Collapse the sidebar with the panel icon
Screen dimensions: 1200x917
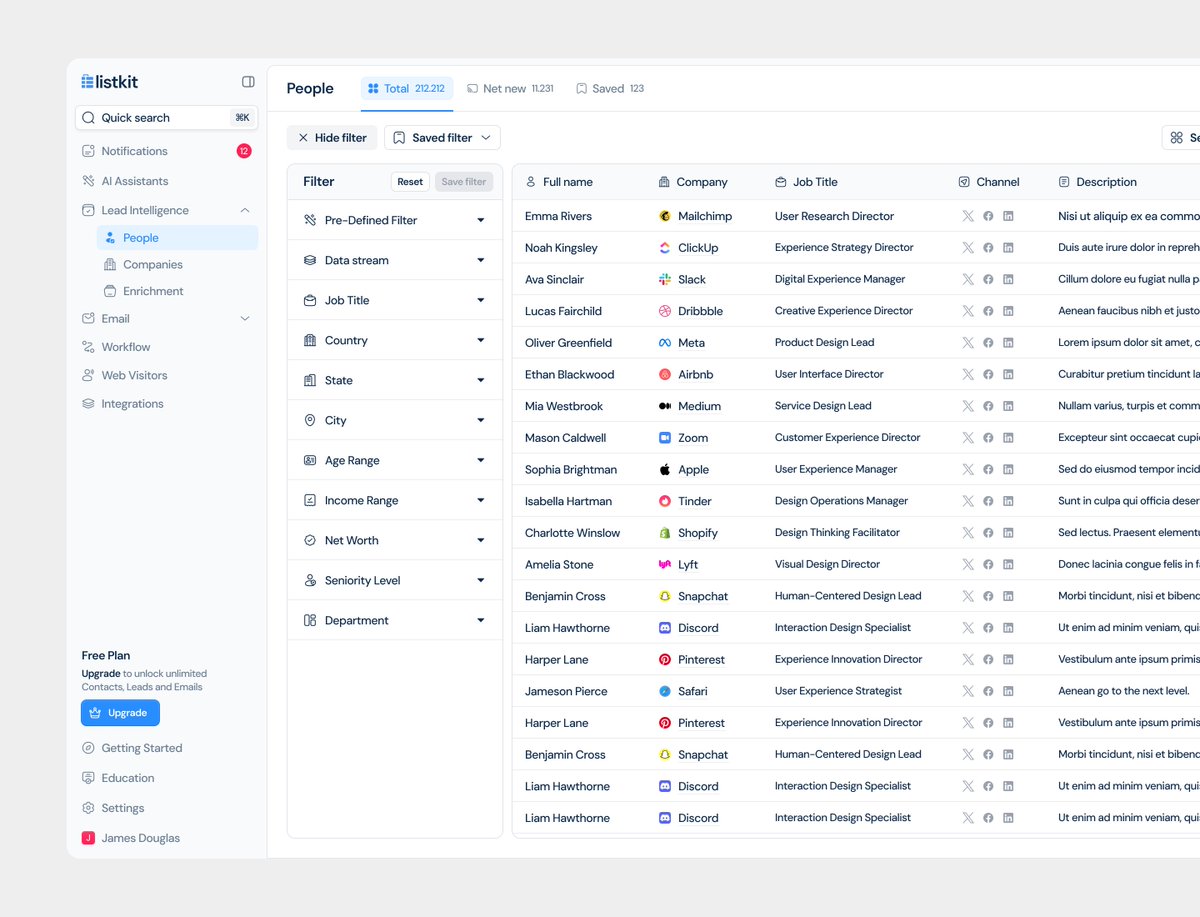[248, 82]
